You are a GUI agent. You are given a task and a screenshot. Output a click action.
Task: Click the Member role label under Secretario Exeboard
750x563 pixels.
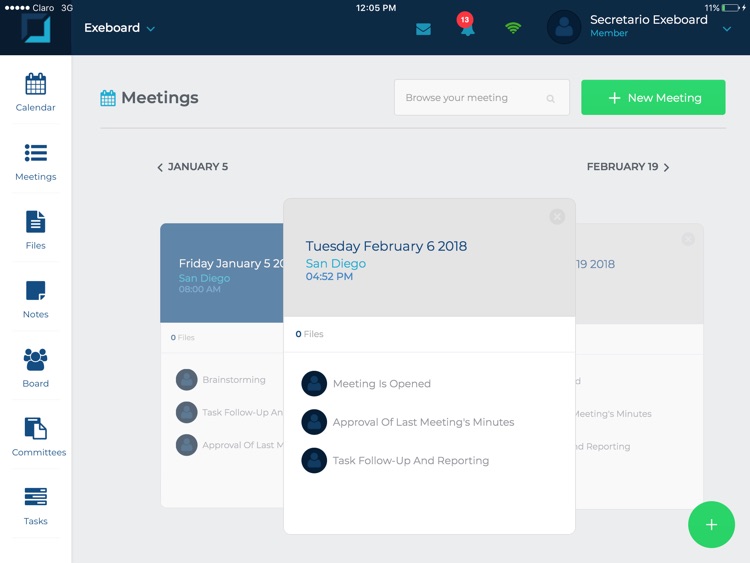point(608,33)
